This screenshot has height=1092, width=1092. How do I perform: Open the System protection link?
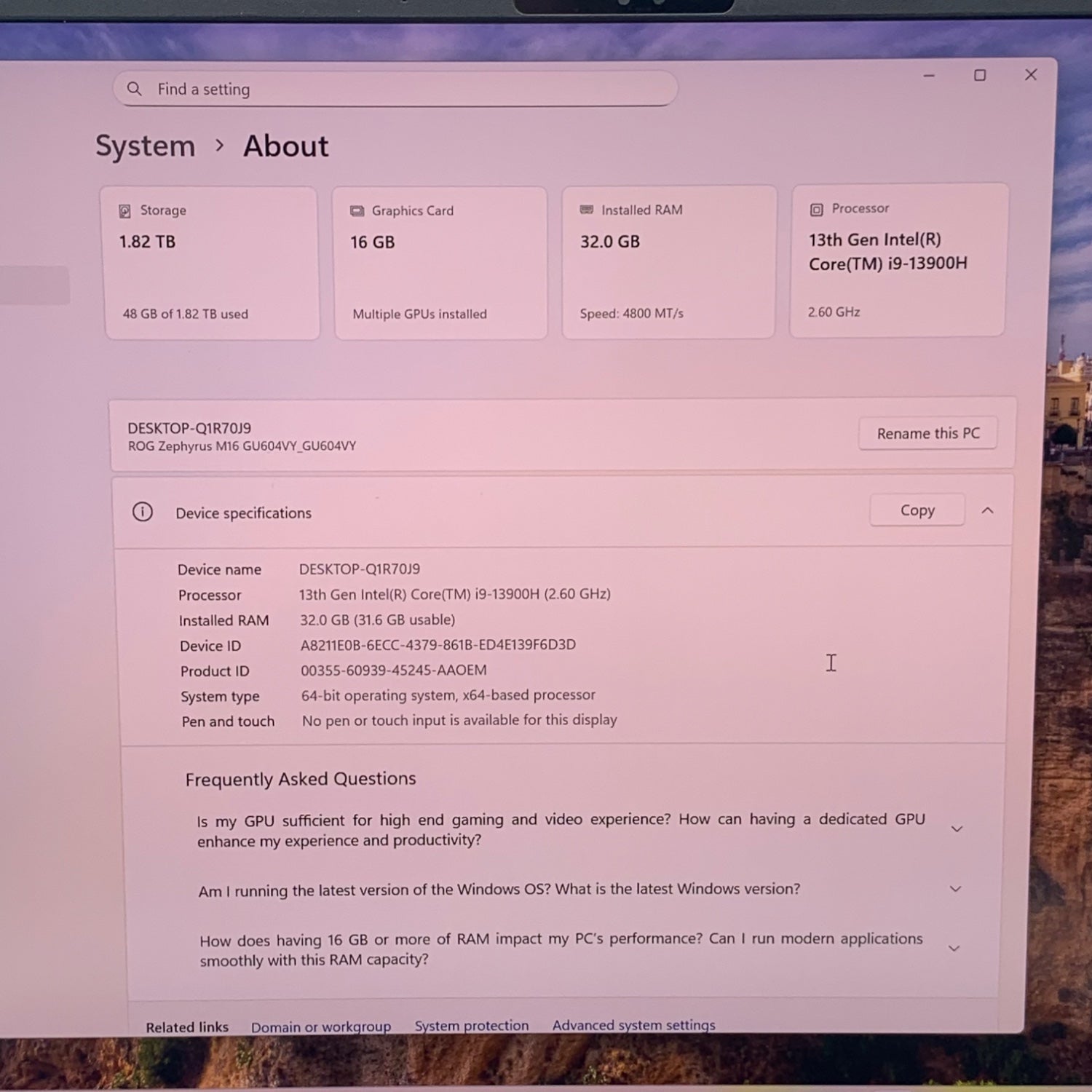click(472, 1026)
